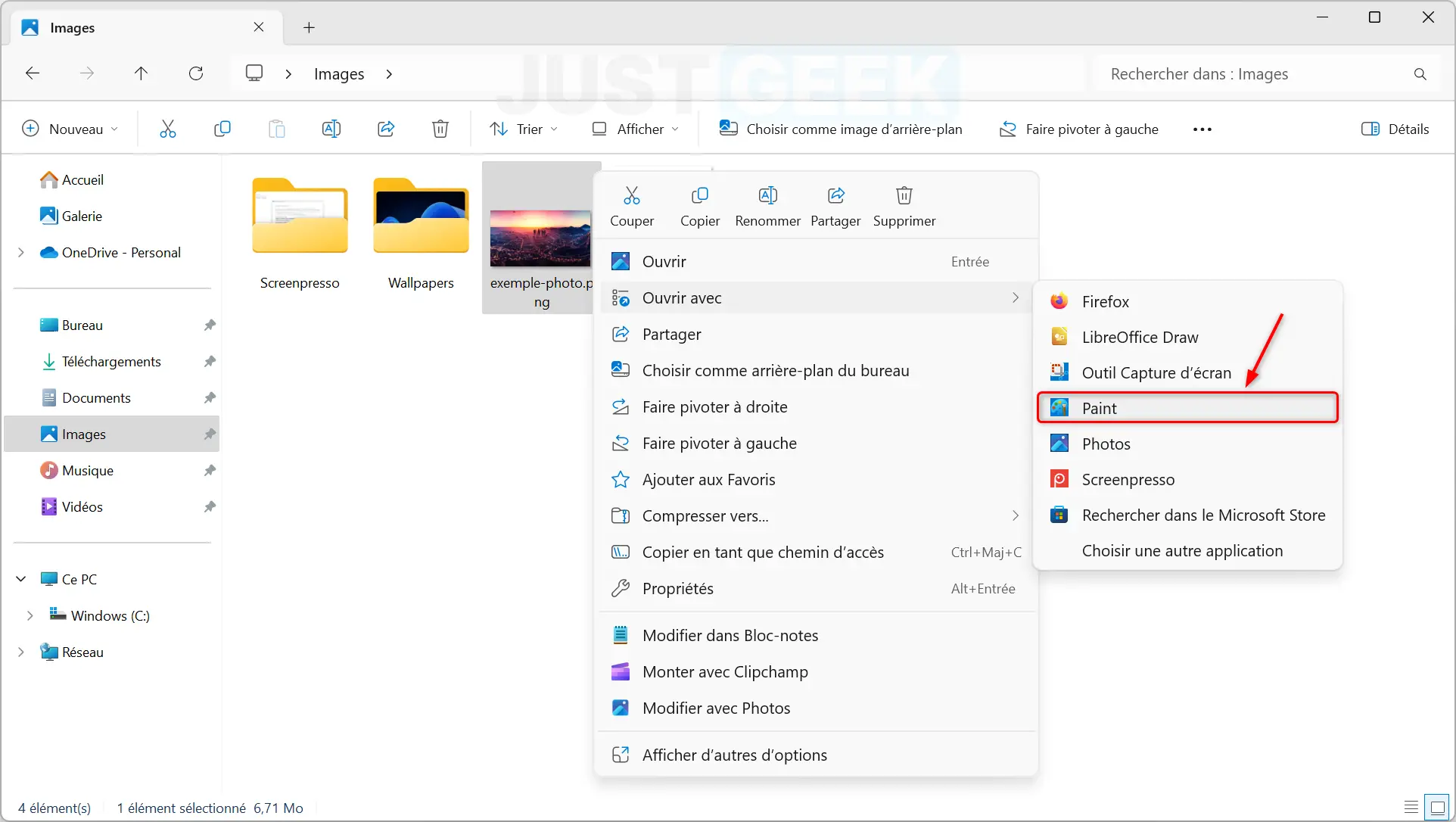1456x822 pixels.
Task: Click the Copy icon in toolbar
Action: 222,129
